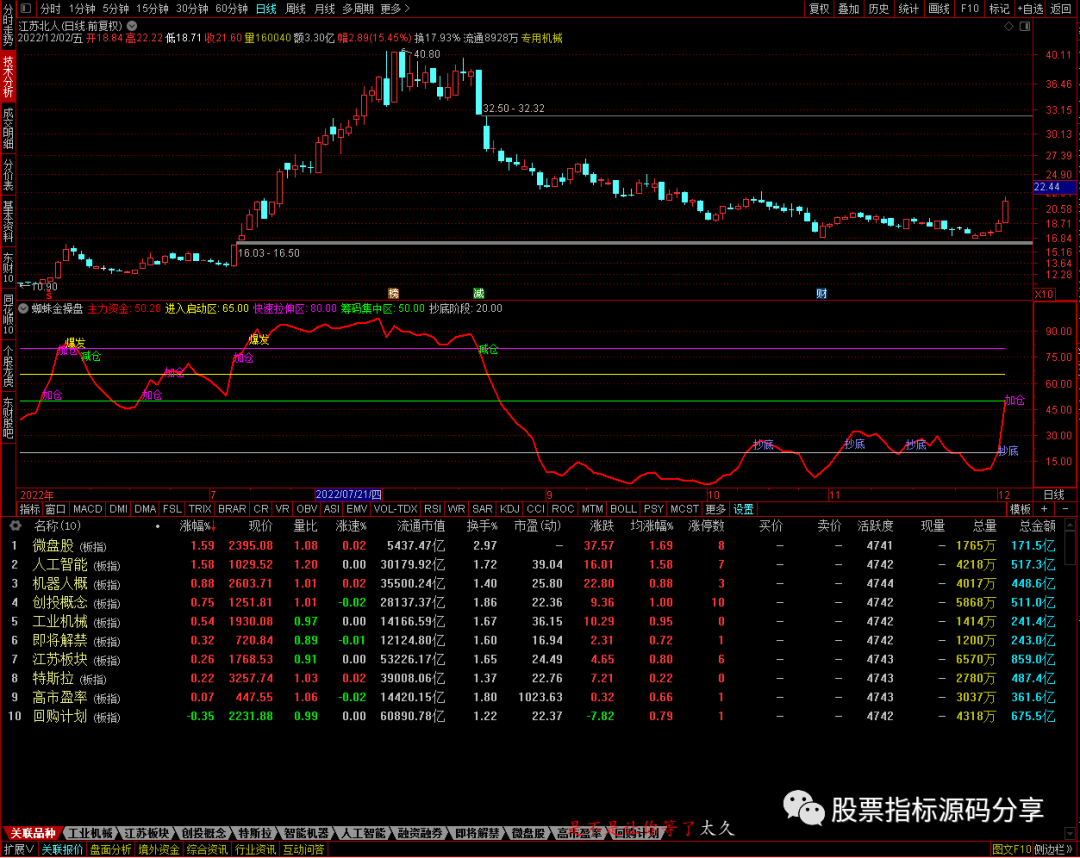The image size is (1080, 858).
Task: Click the 设置 indicator settings button
Action: coord(743,509)
